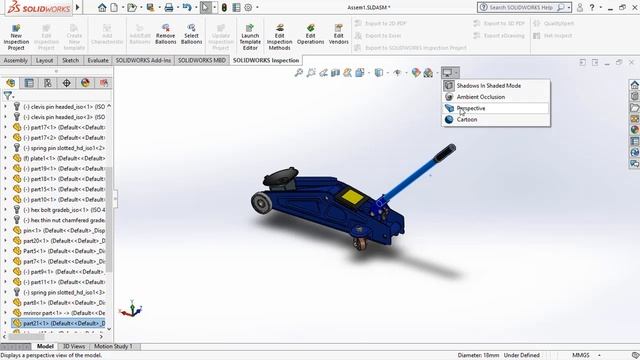Open Edit Operations
The image size is (640, 360).
(x=310, y=34)
